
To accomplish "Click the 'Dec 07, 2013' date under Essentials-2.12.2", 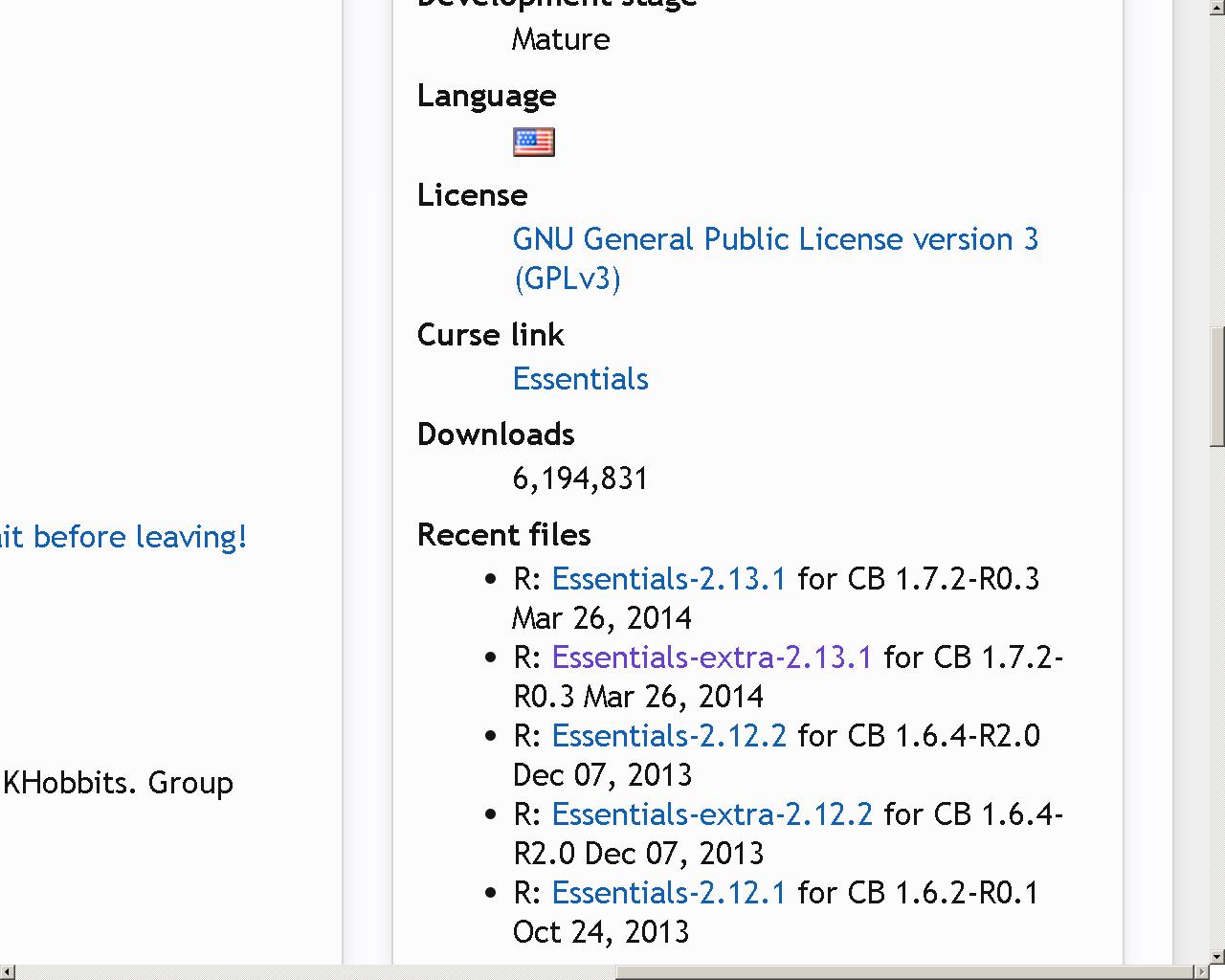I will (602, 775).
